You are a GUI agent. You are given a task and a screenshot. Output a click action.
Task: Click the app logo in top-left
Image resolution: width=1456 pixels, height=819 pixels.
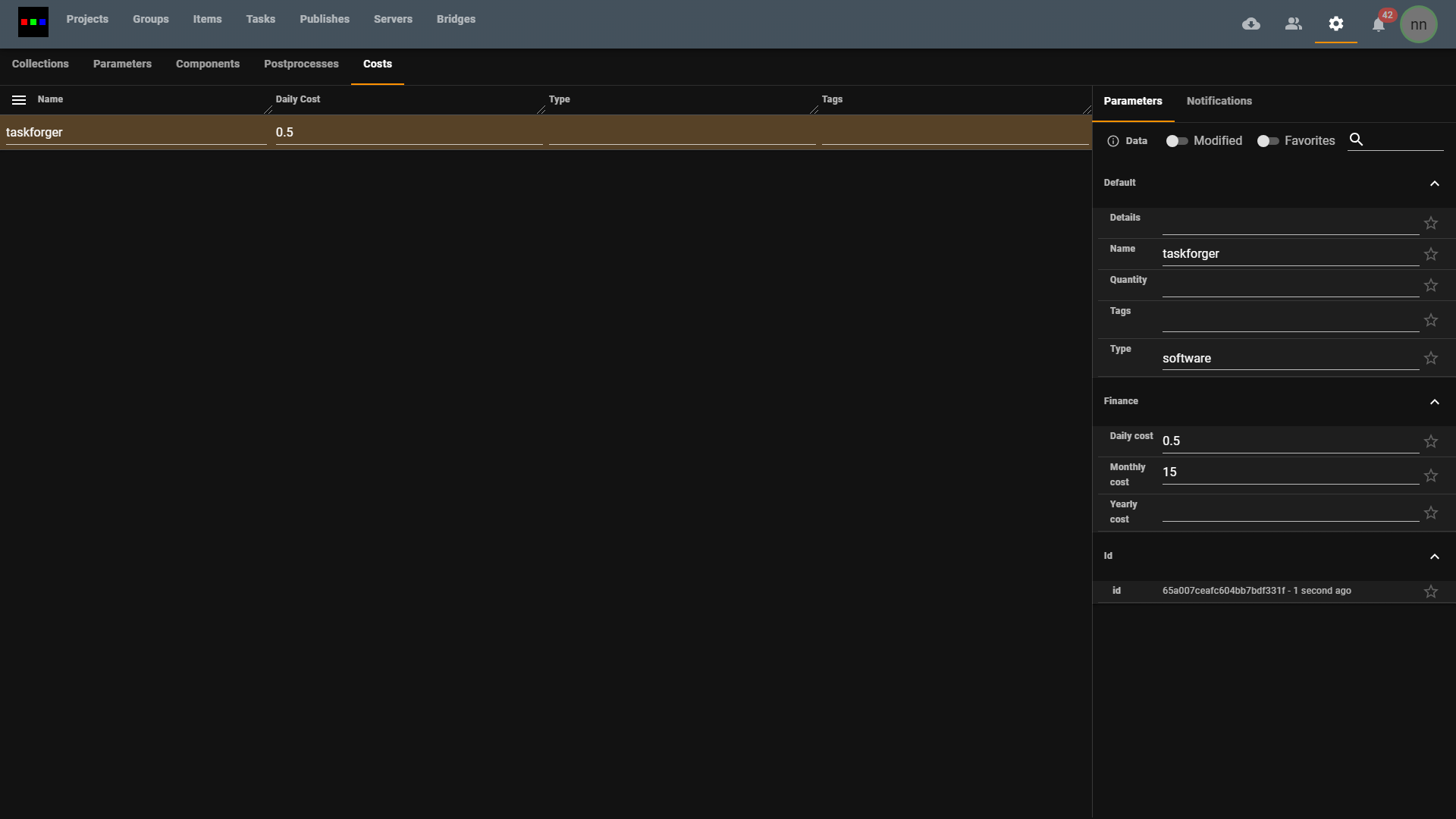click(33, 22)
